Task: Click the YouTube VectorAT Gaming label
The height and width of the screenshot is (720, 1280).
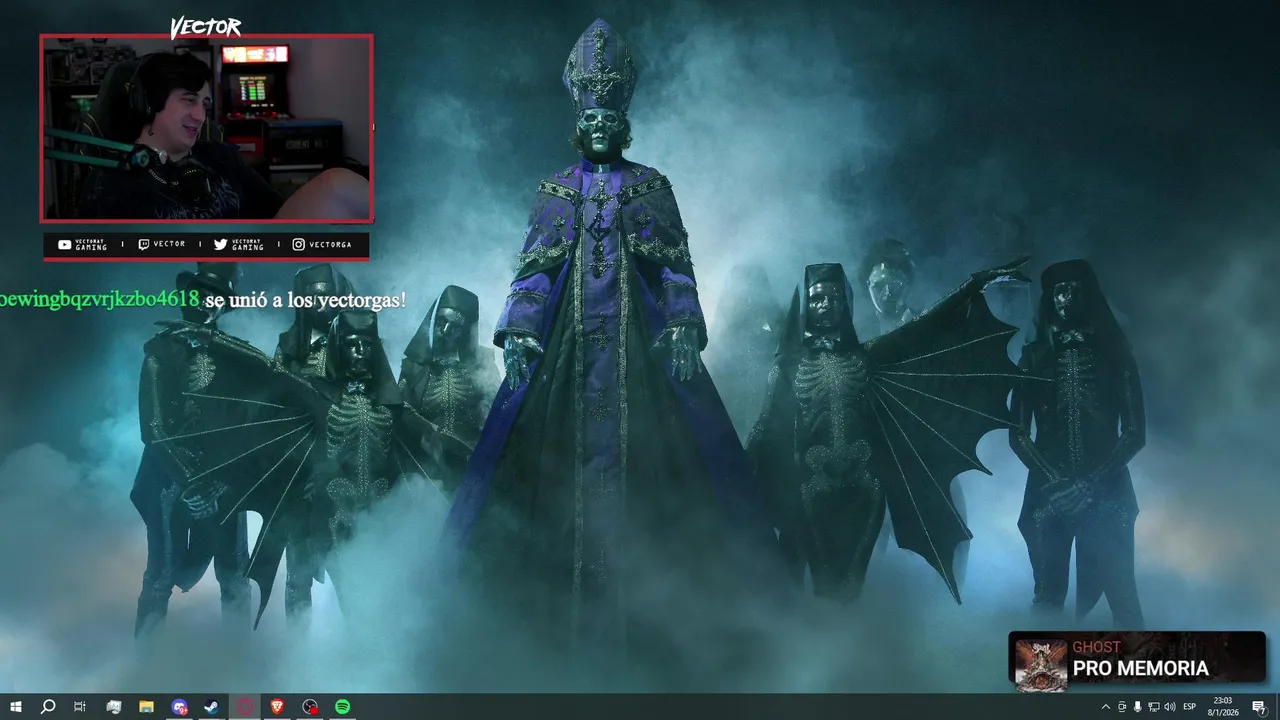Action: (x=83, y=244)
